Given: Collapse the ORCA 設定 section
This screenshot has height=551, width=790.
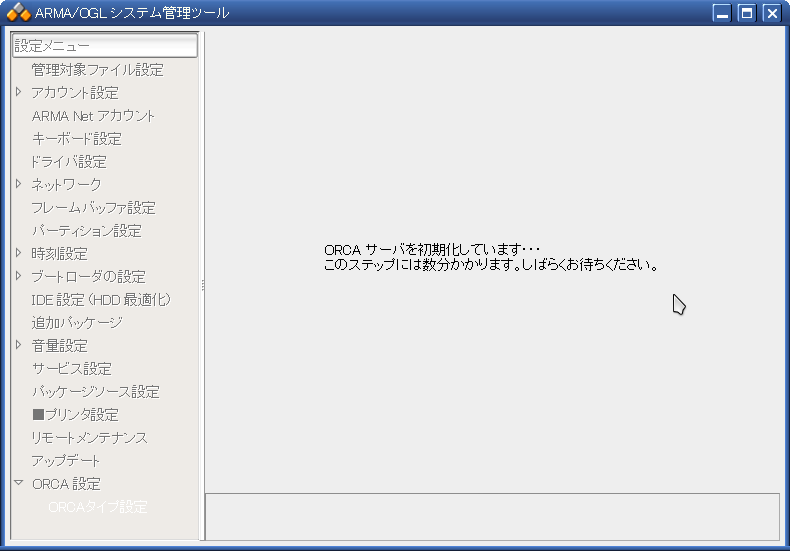Looking at the screenshot, I should pyautogui.click(x=18, y=483).
